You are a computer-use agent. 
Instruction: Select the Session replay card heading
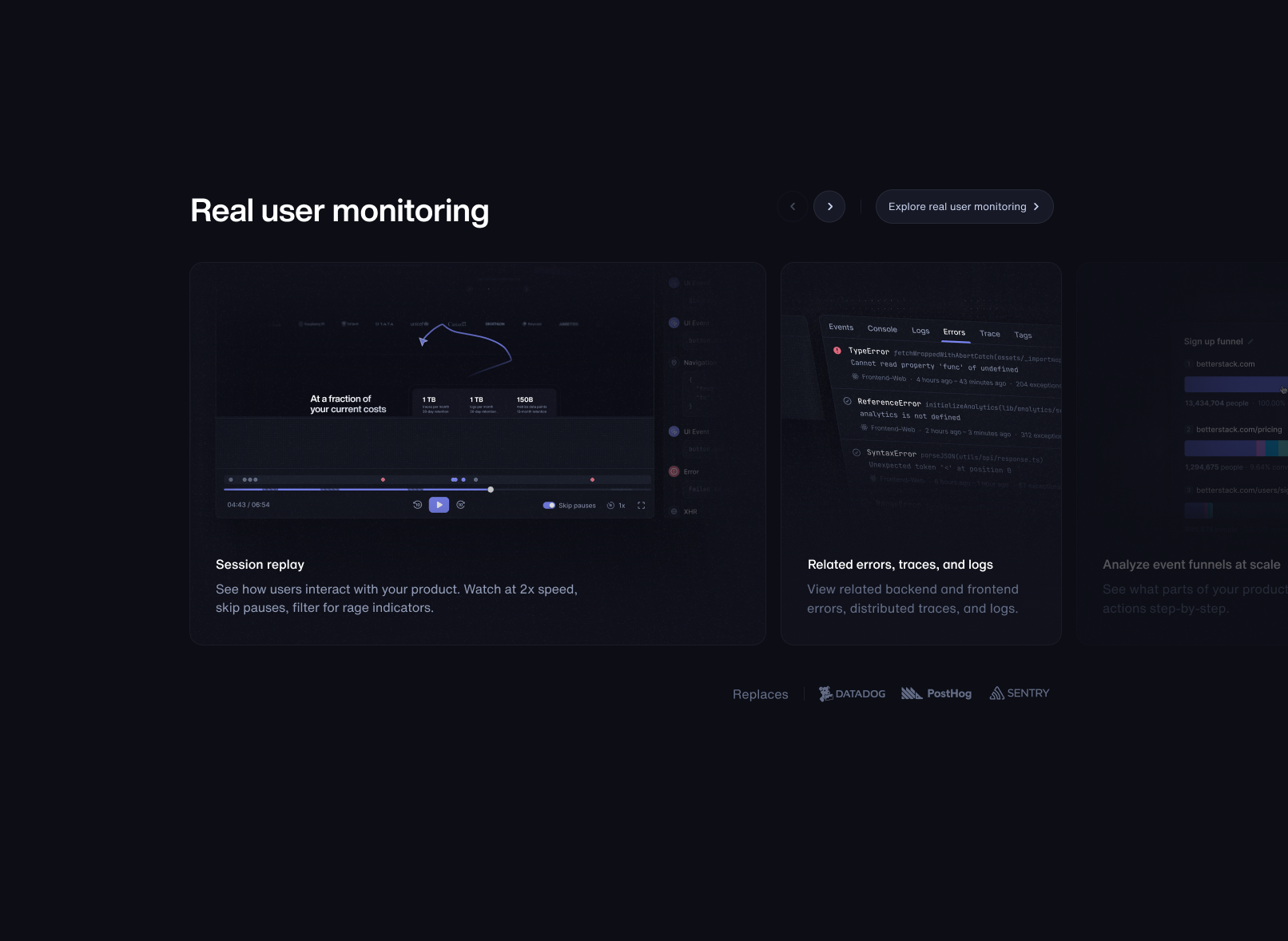tap(260, 565)
